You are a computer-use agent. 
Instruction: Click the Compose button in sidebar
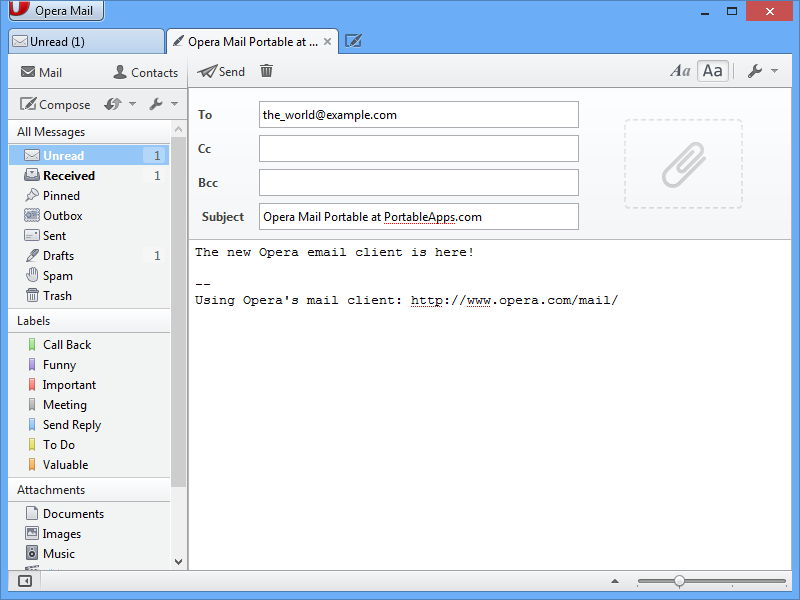click(55, 105)
